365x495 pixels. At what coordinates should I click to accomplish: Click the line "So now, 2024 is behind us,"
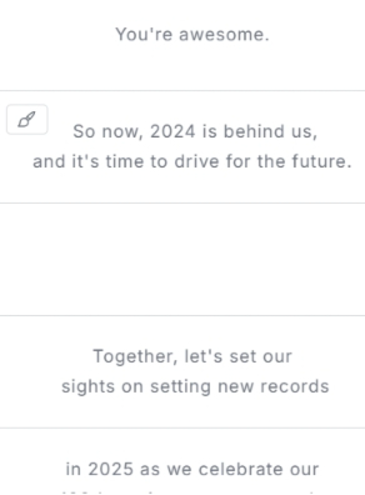[195, 132]
